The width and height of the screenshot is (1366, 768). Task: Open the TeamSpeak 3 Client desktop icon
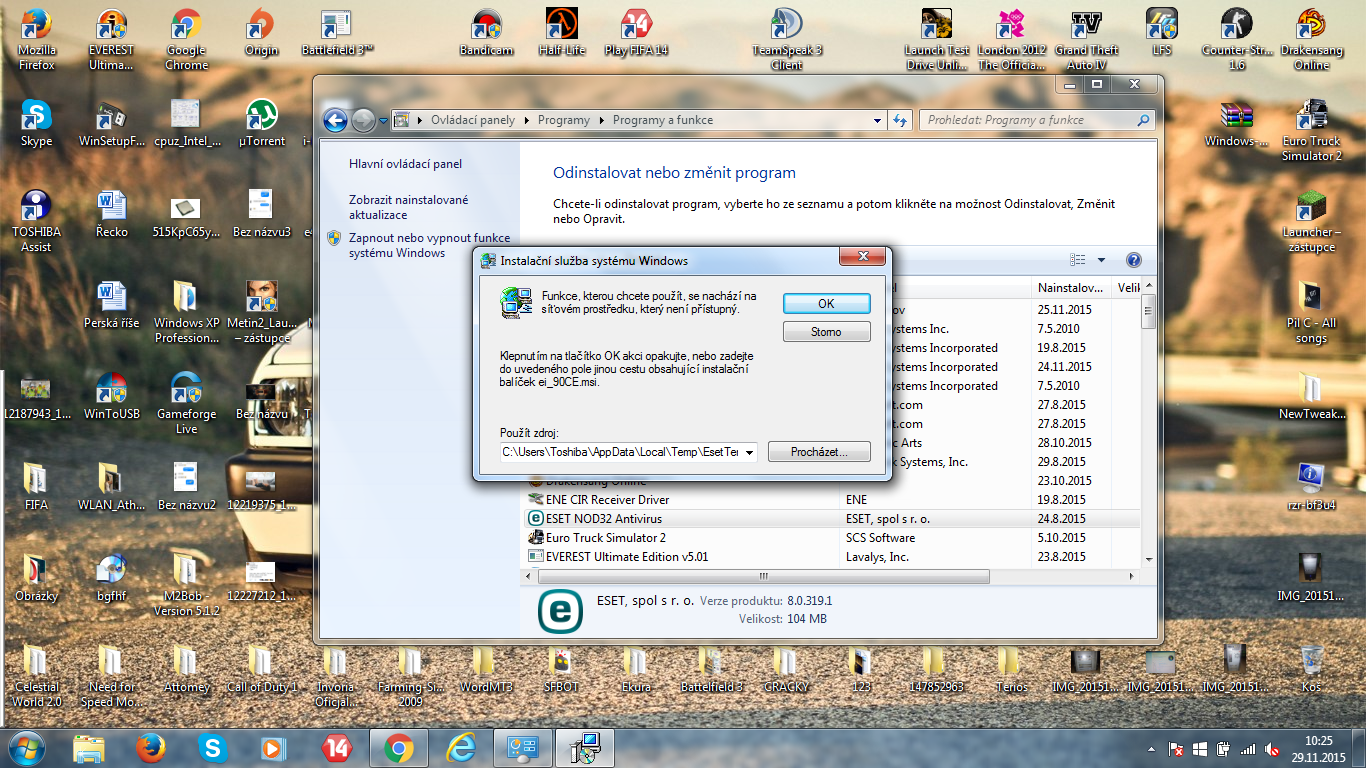pyautogui.click(x=787, y=40)
